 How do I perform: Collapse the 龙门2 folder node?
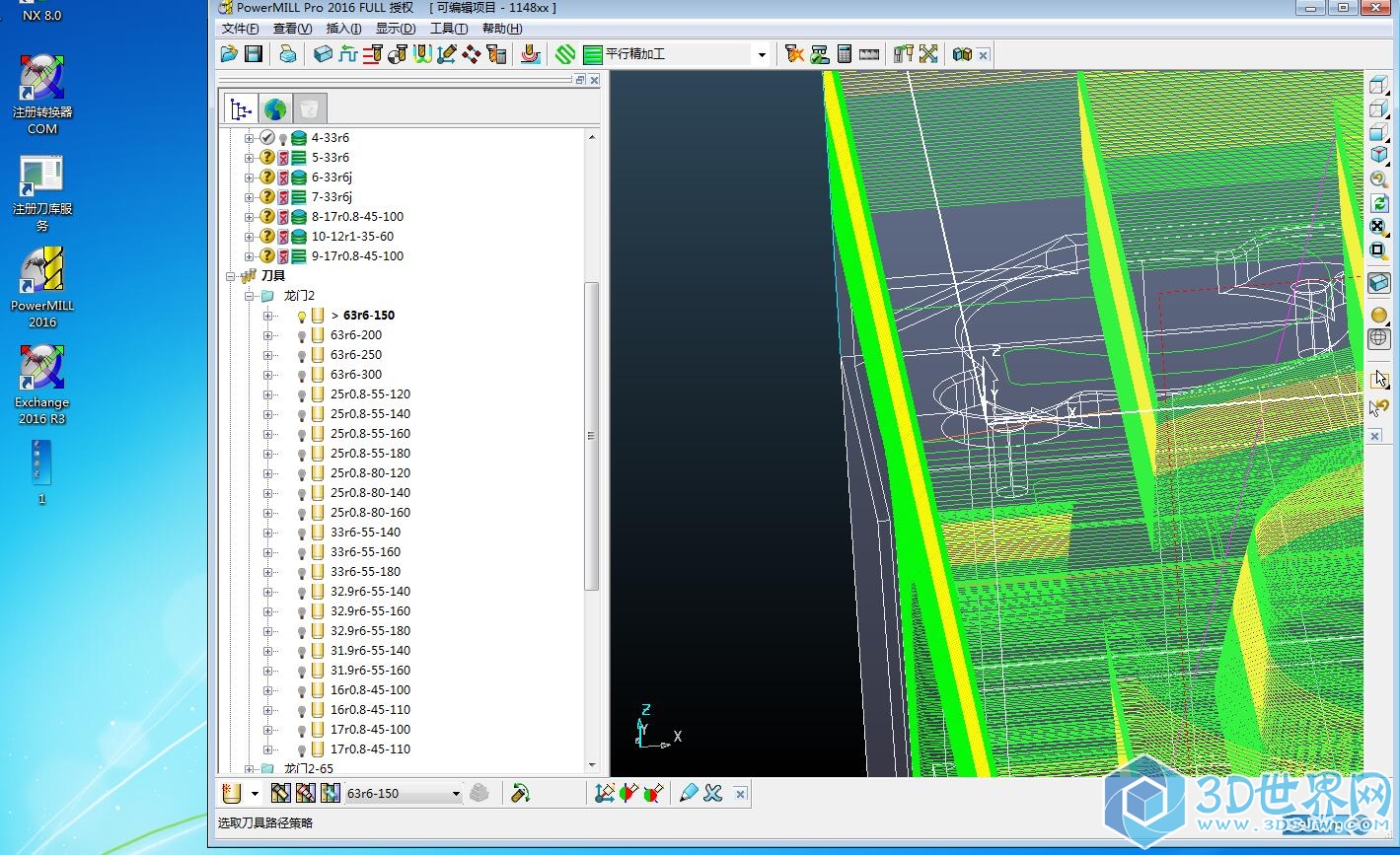click(x=250, y=296)
